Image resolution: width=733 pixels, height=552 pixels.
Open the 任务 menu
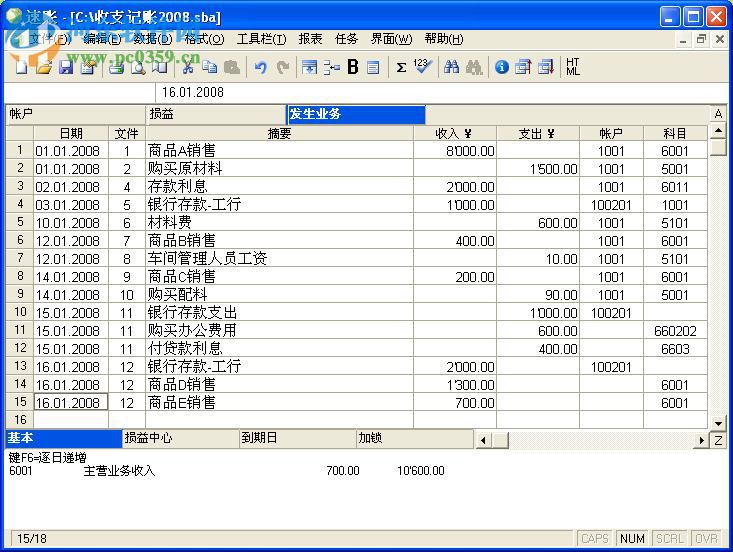click(x=346, y=39)
